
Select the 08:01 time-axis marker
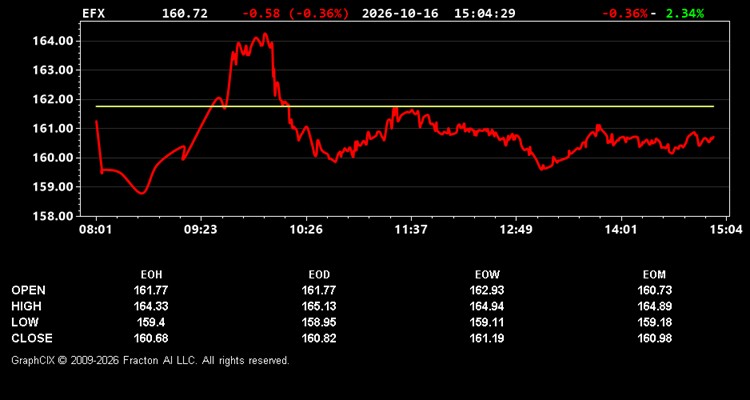point(96,230)
